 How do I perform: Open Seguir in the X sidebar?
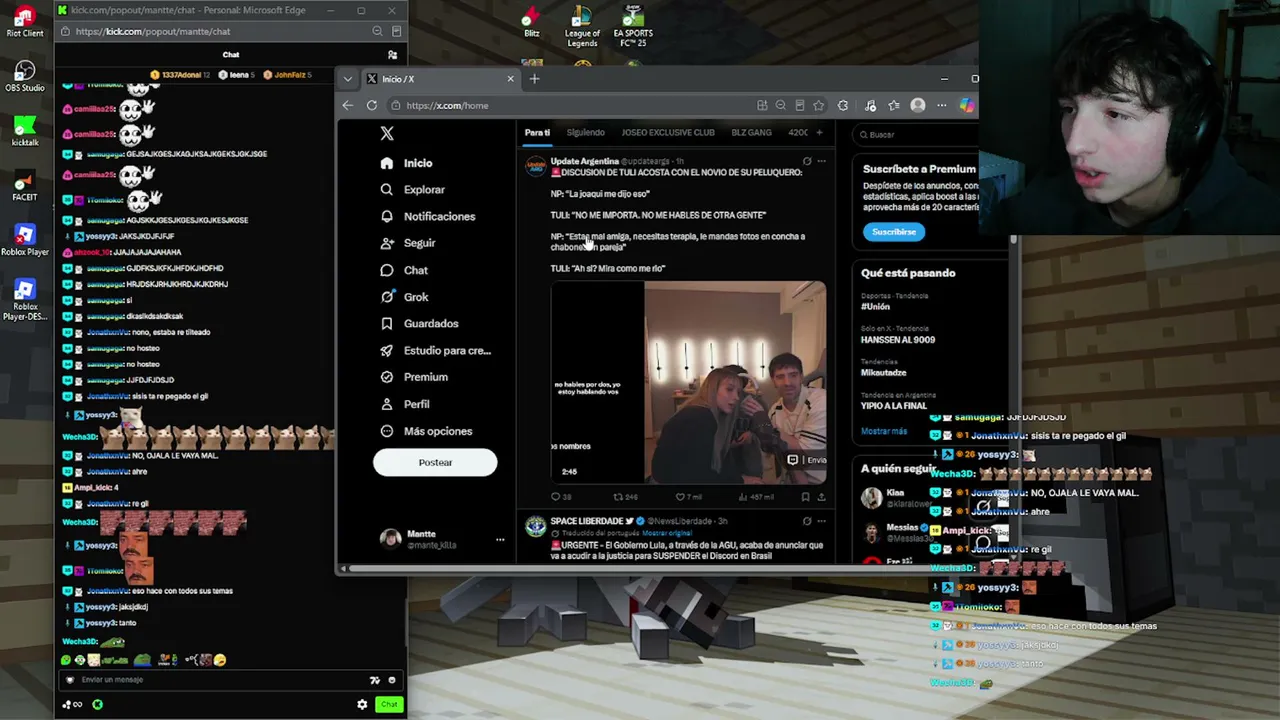[408, 243]
